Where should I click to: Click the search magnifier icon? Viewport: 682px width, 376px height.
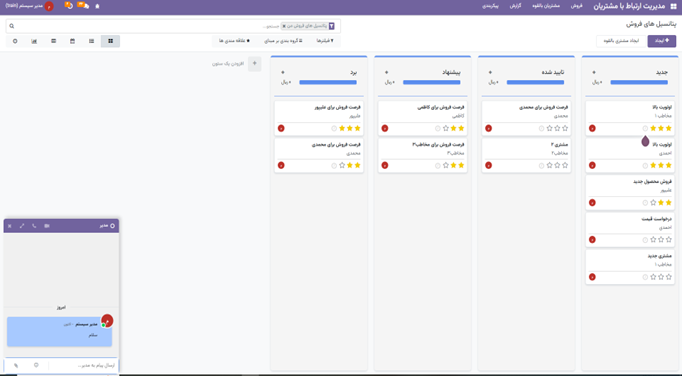pyautogui.click(x=12, y=26)
